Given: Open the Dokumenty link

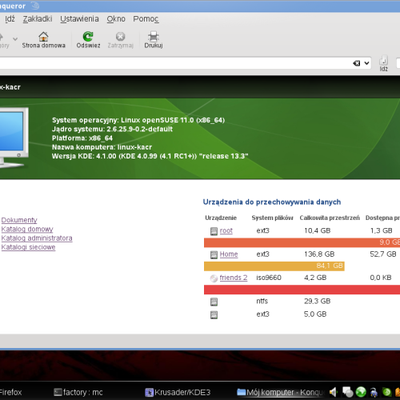Looking at the screenshot, I should pos(19,220).
